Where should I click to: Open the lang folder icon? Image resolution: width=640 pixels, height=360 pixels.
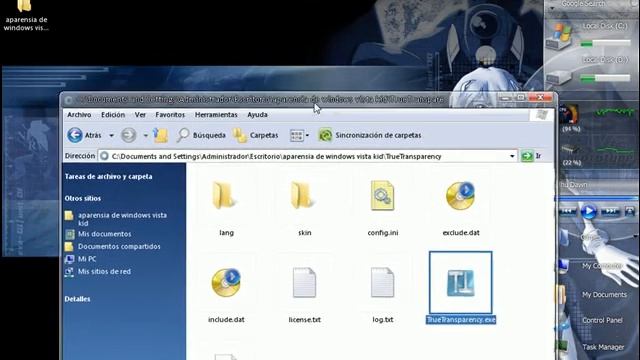pos(224,196)
